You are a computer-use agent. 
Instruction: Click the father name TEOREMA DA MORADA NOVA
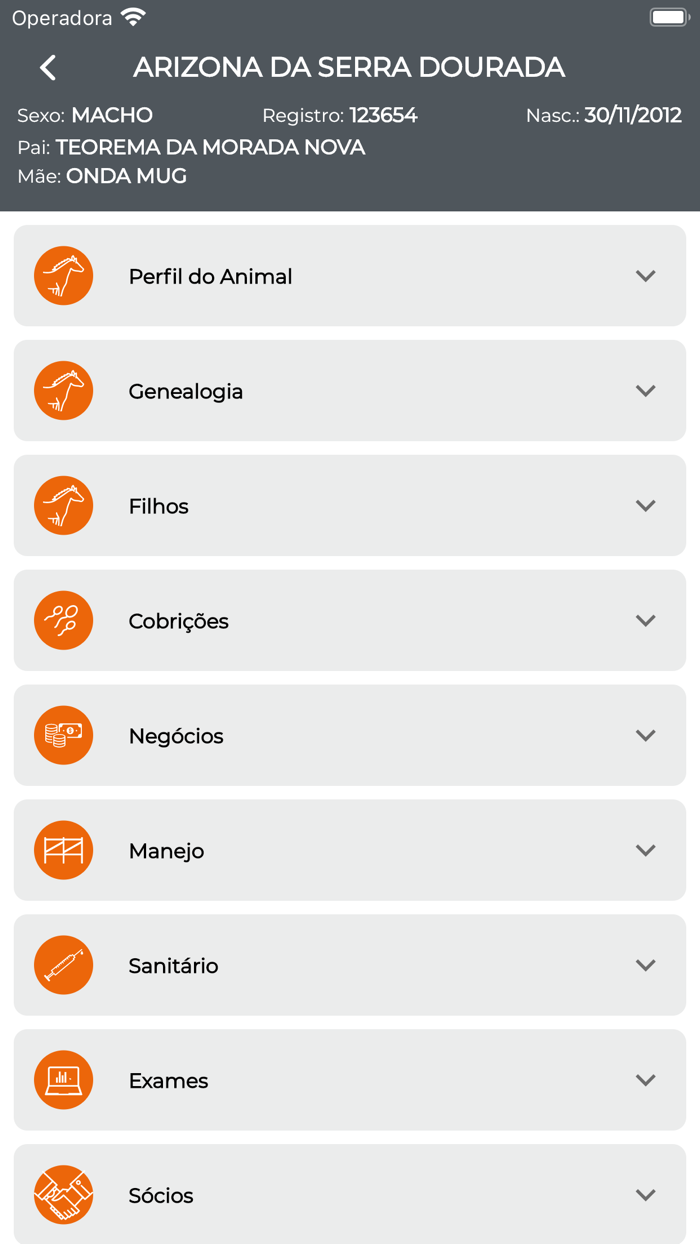[x=211, y=147]
